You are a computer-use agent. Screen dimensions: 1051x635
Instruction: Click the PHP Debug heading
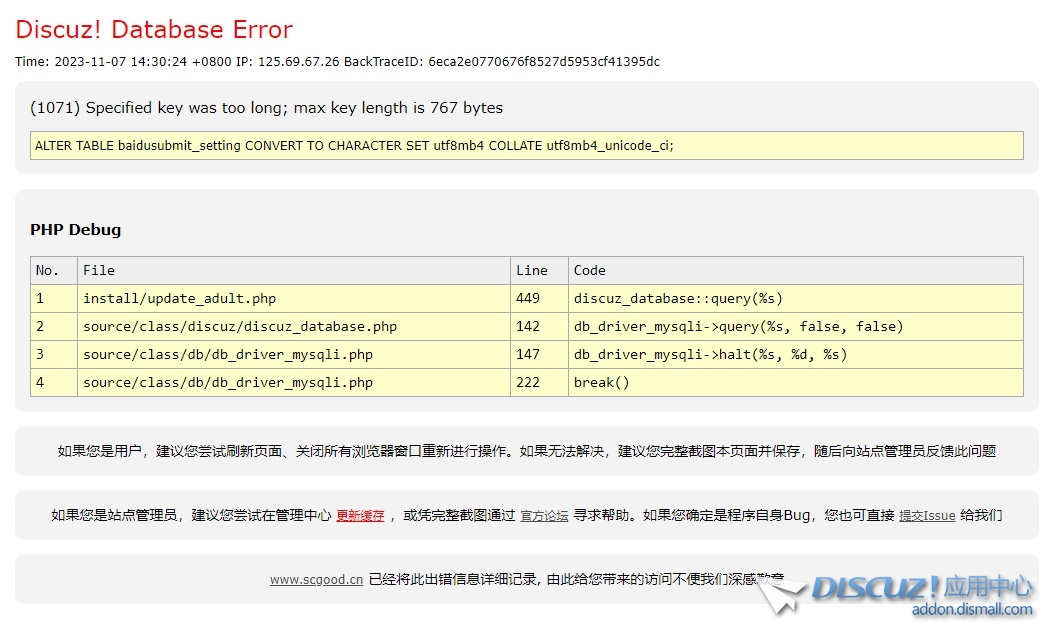coord(76,229)
